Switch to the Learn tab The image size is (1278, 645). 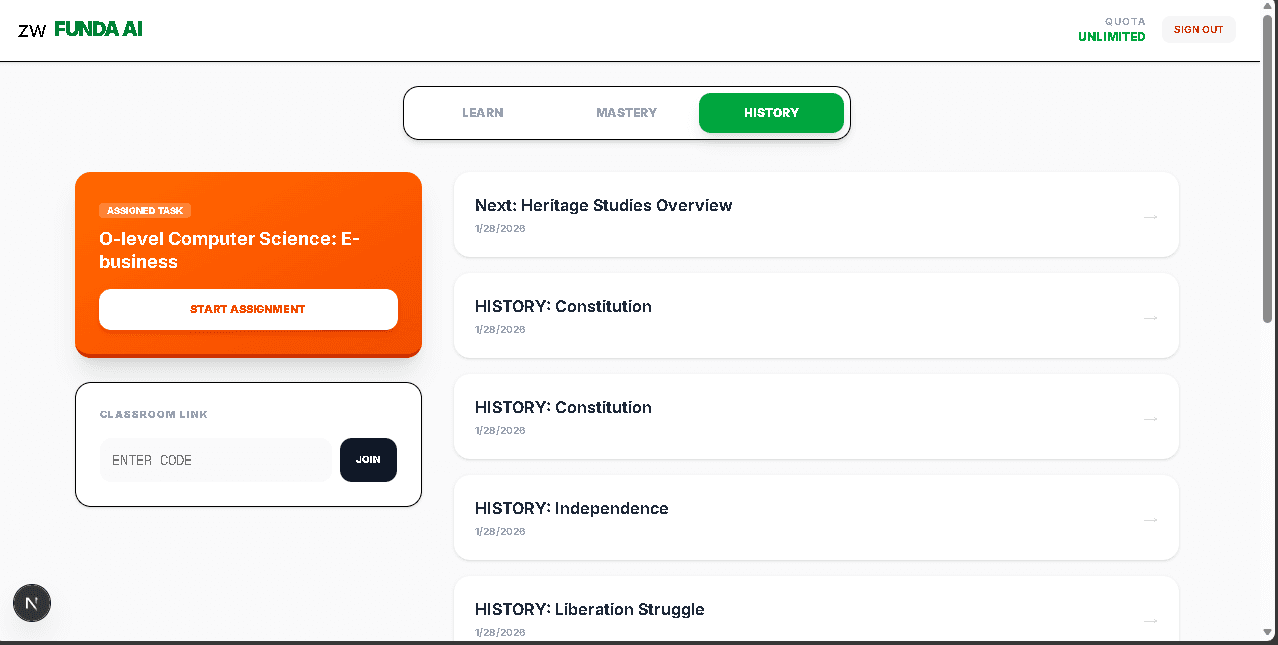pos(482,113)
